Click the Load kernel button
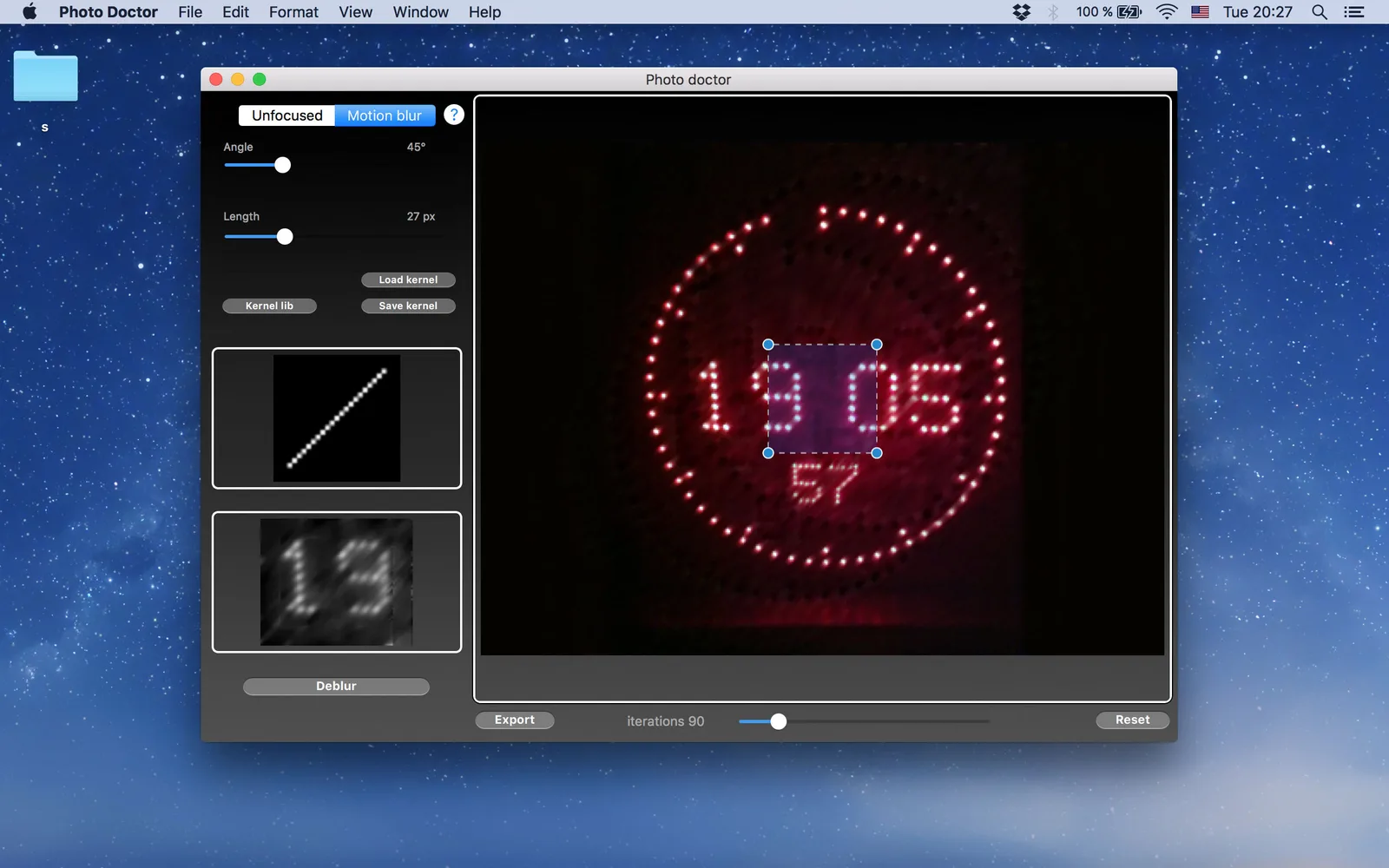The width and height of the screenshot is (1389, 868). tap(408, 279)
